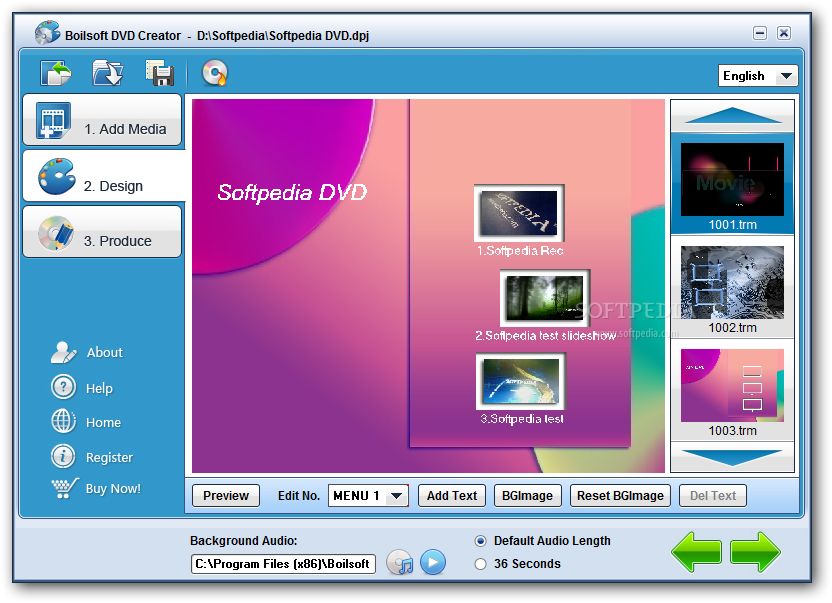Click the Preview button

[226, 496]
